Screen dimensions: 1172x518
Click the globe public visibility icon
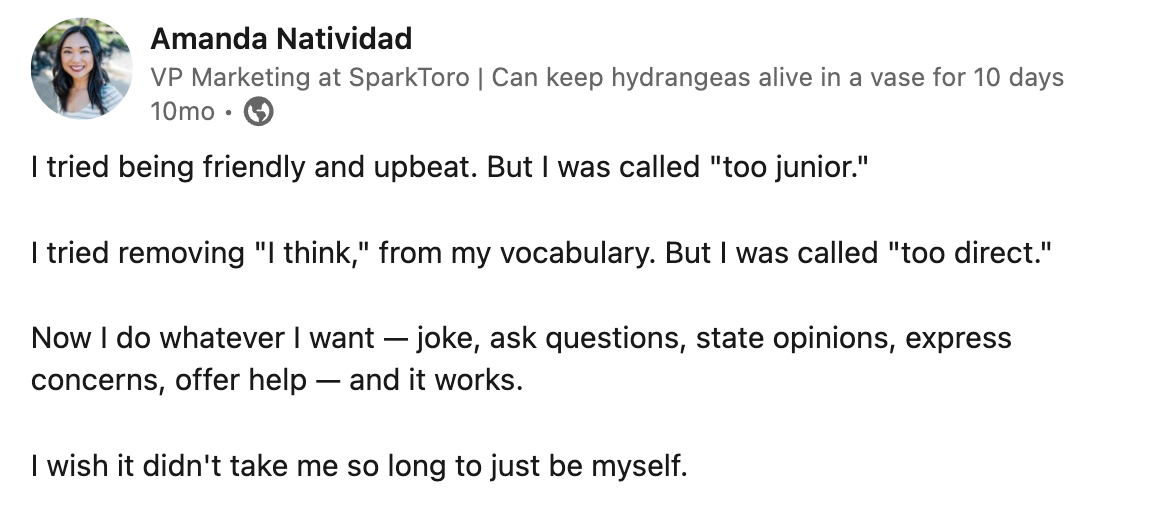(259, 111)
